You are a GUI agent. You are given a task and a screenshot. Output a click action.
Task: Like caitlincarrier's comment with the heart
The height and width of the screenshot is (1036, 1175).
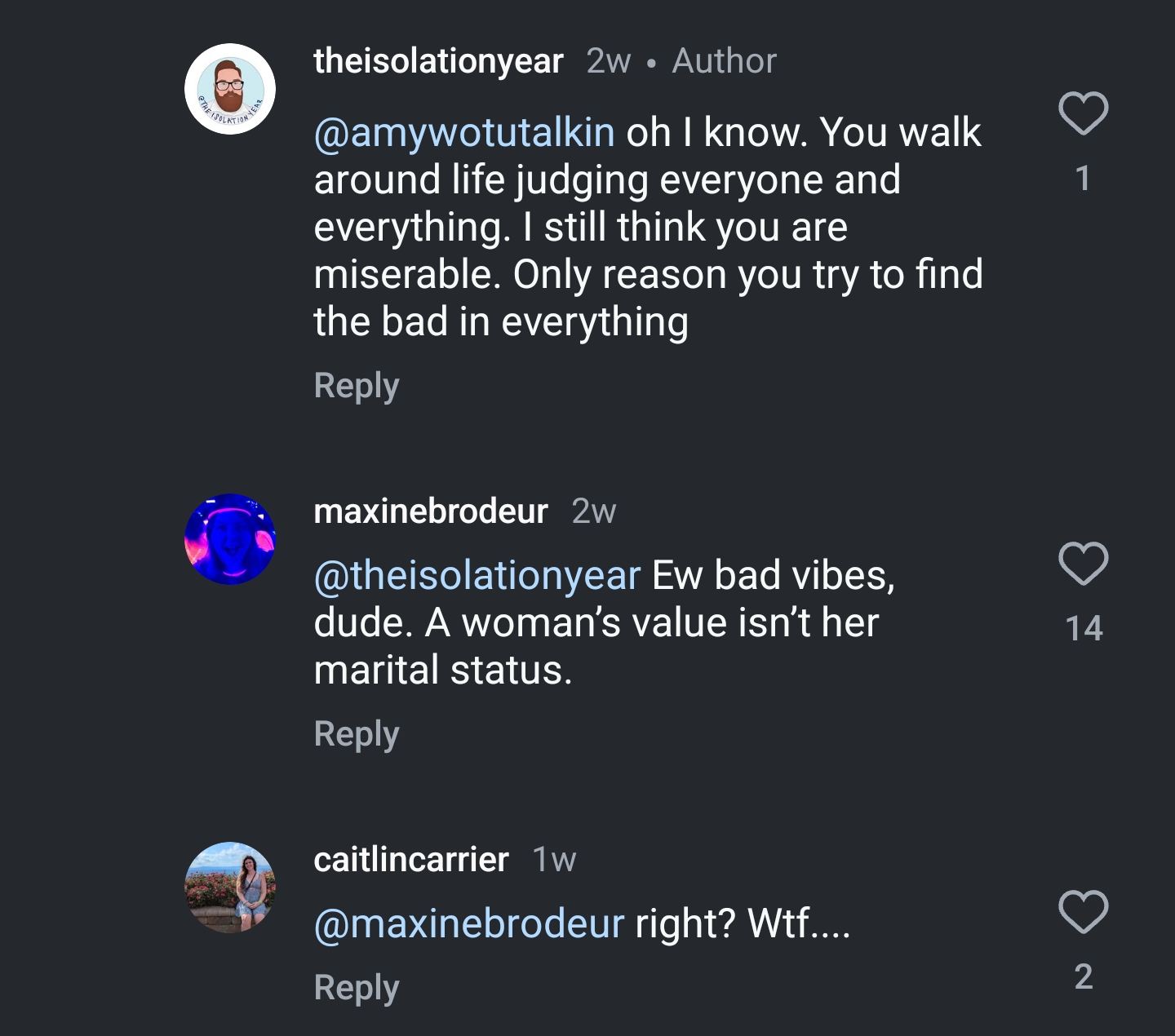[x=1083, y=911]
